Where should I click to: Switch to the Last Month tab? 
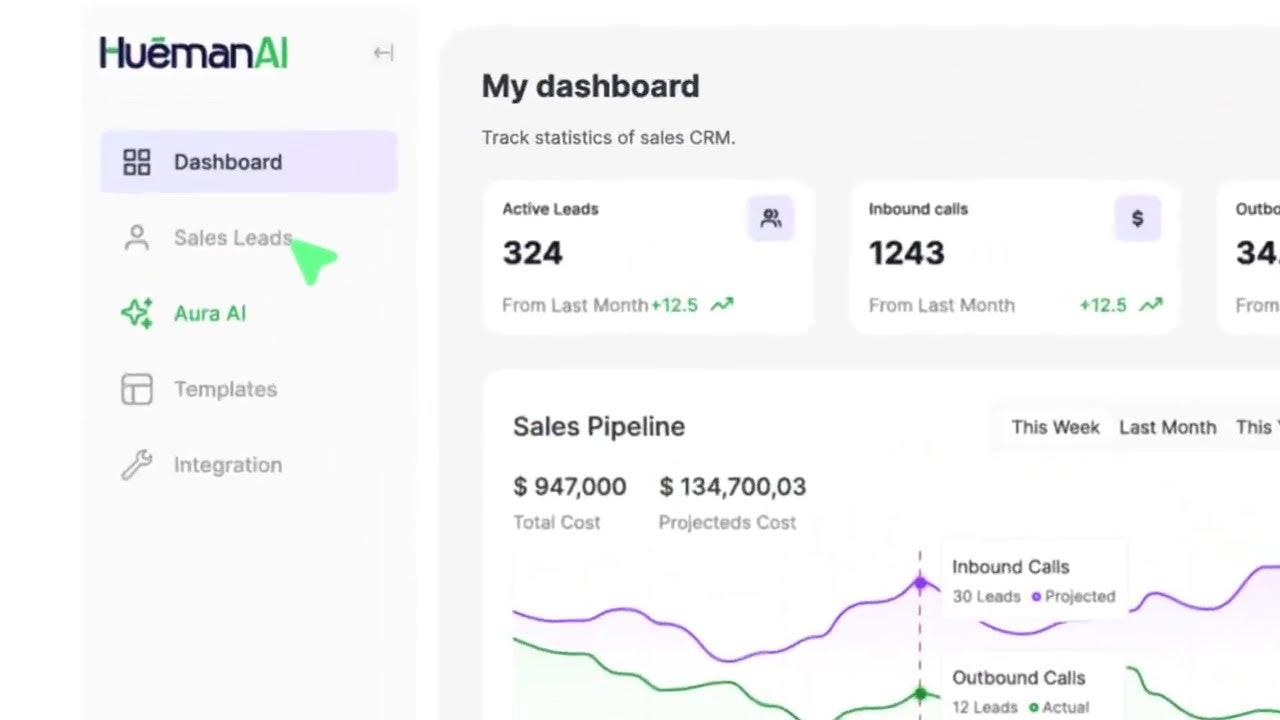(x=1167, y=427)
